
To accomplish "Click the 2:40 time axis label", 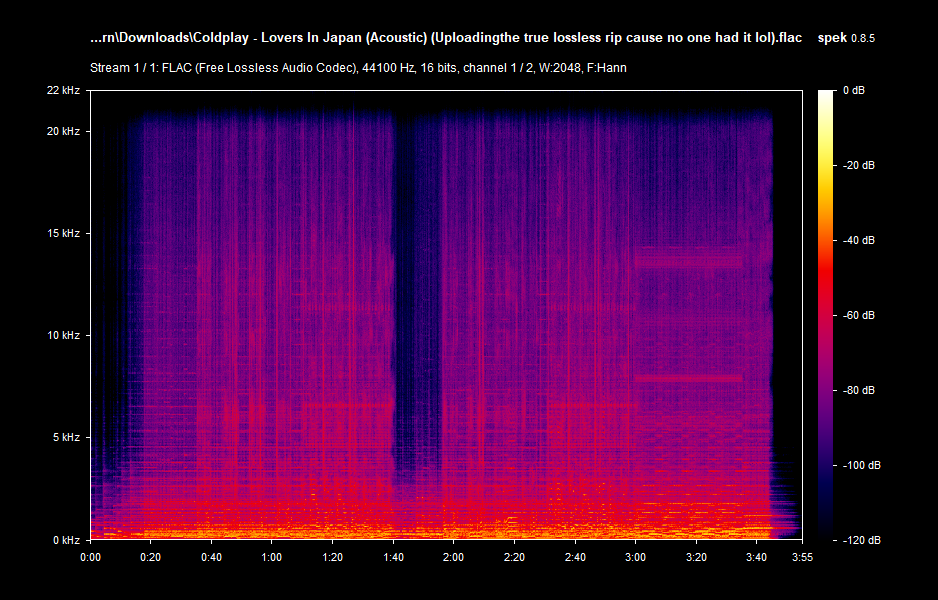I will [575, 558].
